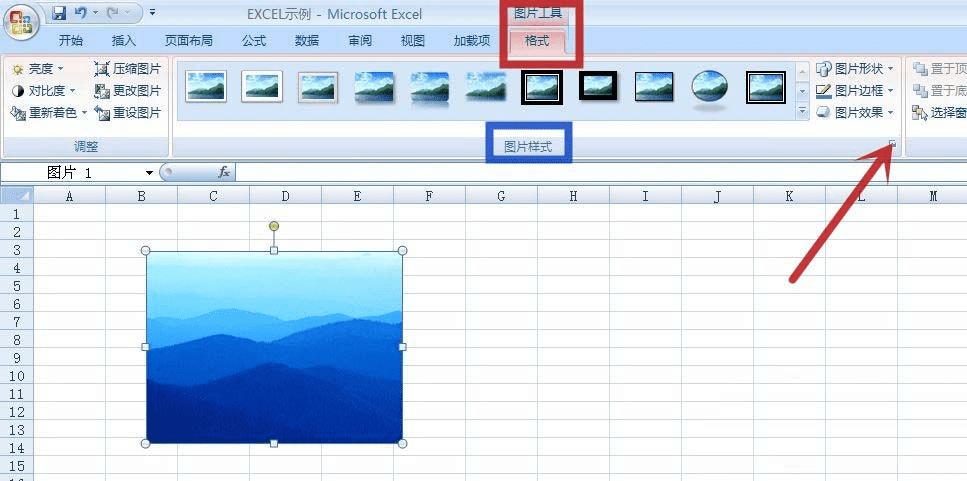Open the 页面布局 tab
967x481 pixels.
189,41
